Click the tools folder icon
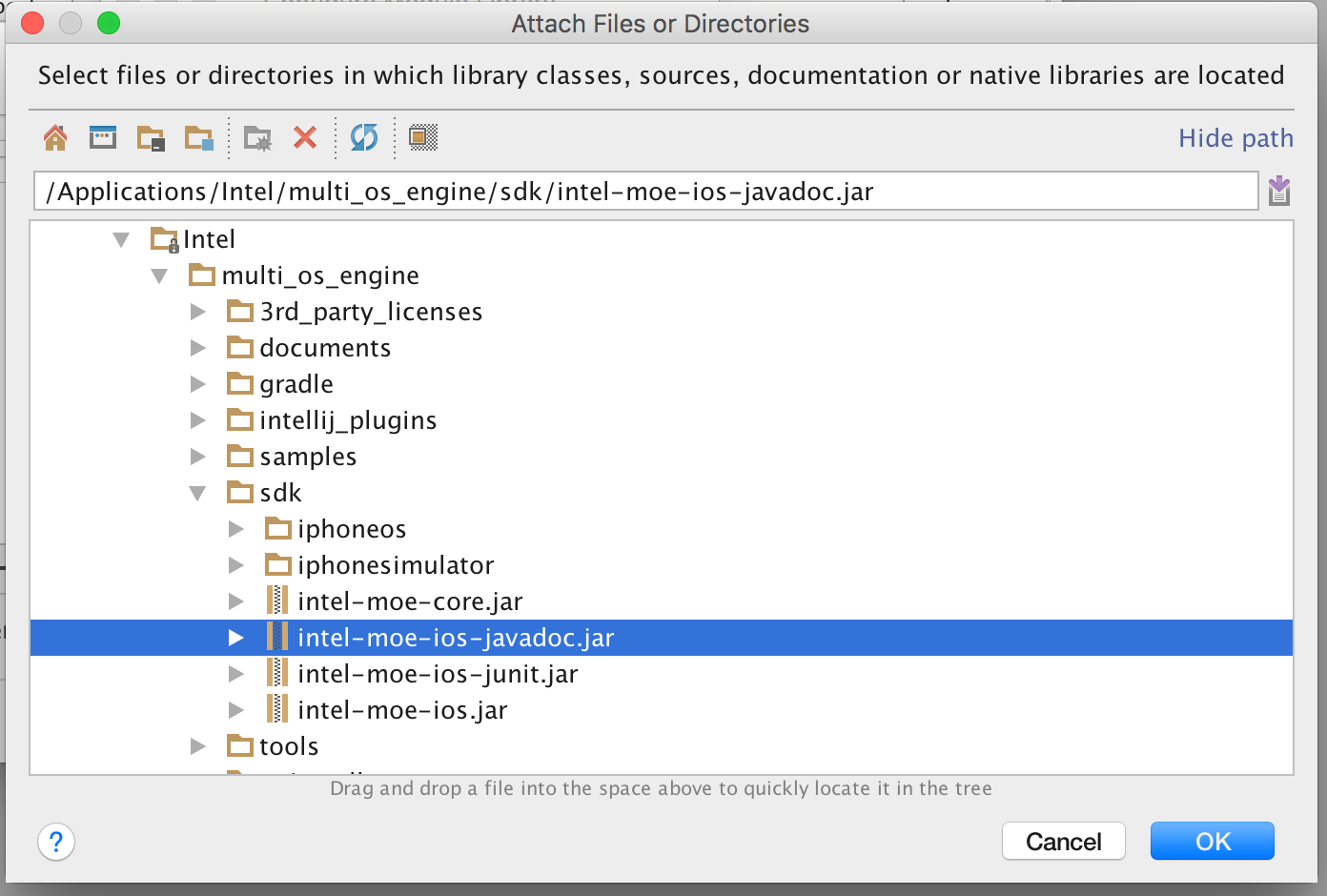 click(x=240, y=746)
